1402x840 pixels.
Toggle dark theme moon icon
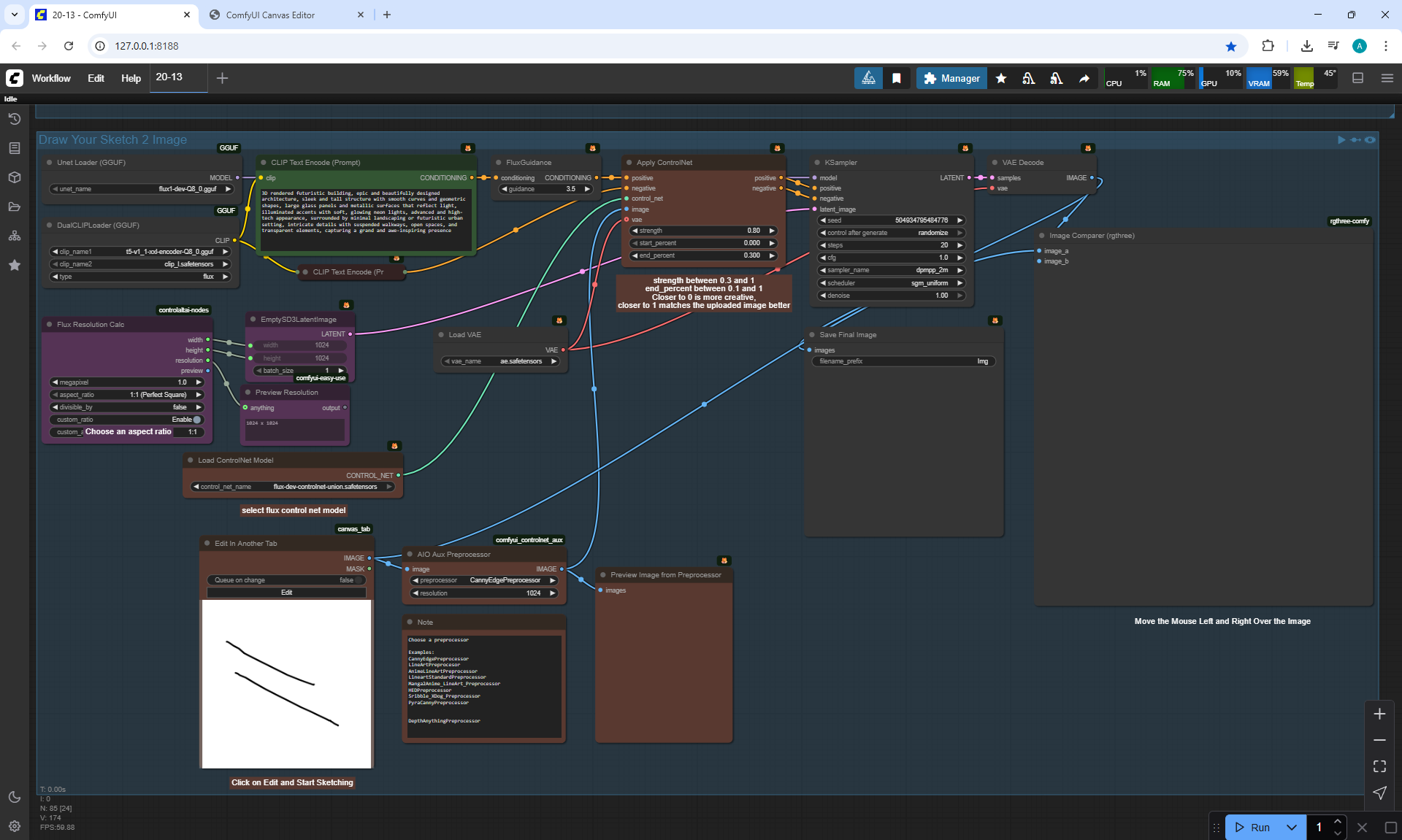[15, 797]
